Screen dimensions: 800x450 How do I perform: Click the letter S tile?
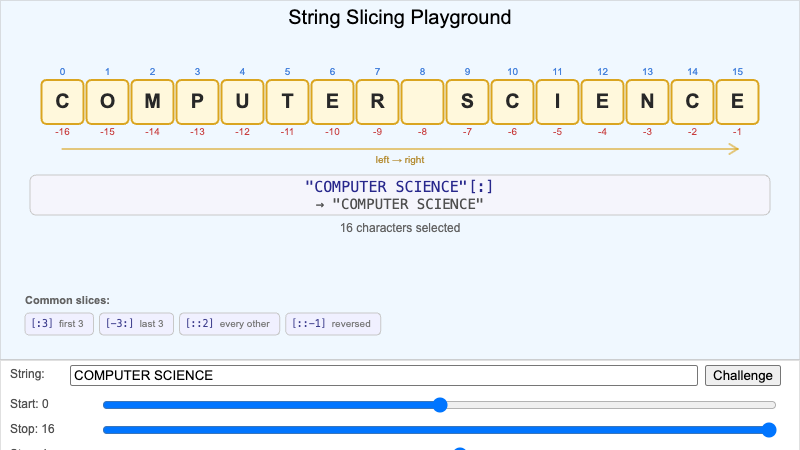(x=467, y=101)
